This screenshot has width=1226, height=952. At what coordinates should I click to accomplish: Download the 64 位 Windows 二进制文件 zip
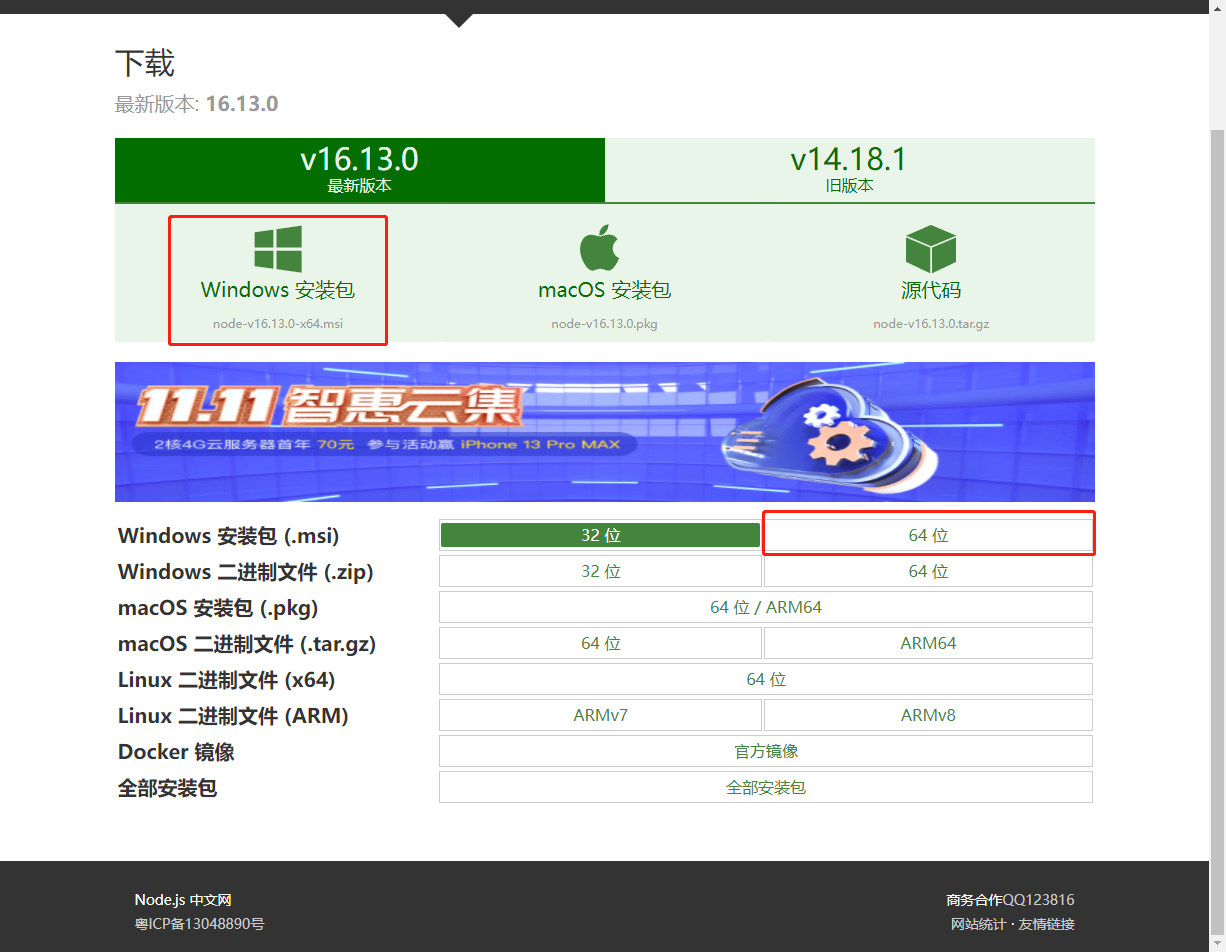(x=928, y=571)
